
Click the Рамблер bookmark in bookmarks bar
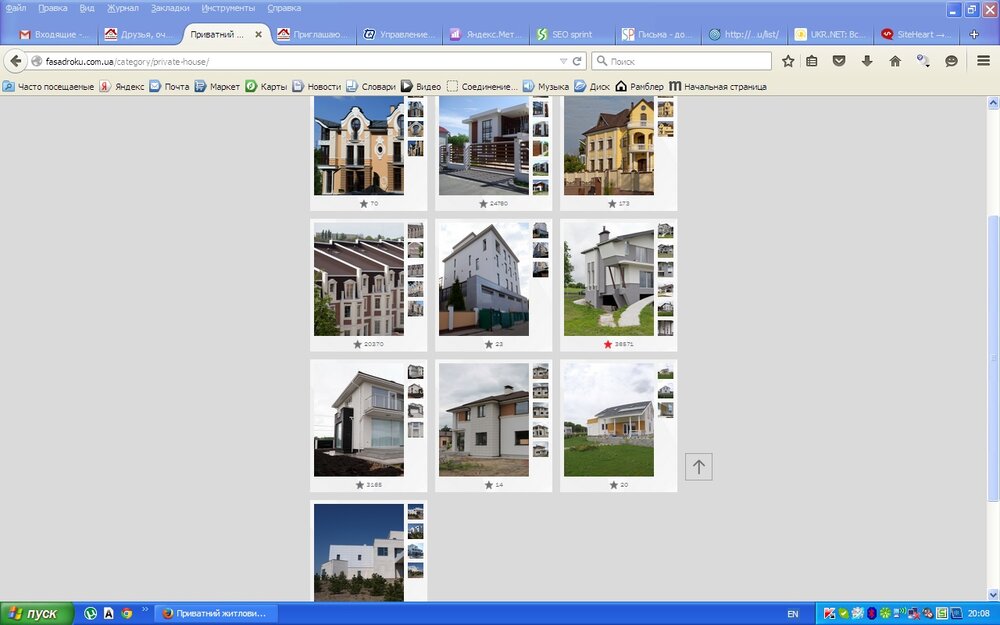click(639, 87)
